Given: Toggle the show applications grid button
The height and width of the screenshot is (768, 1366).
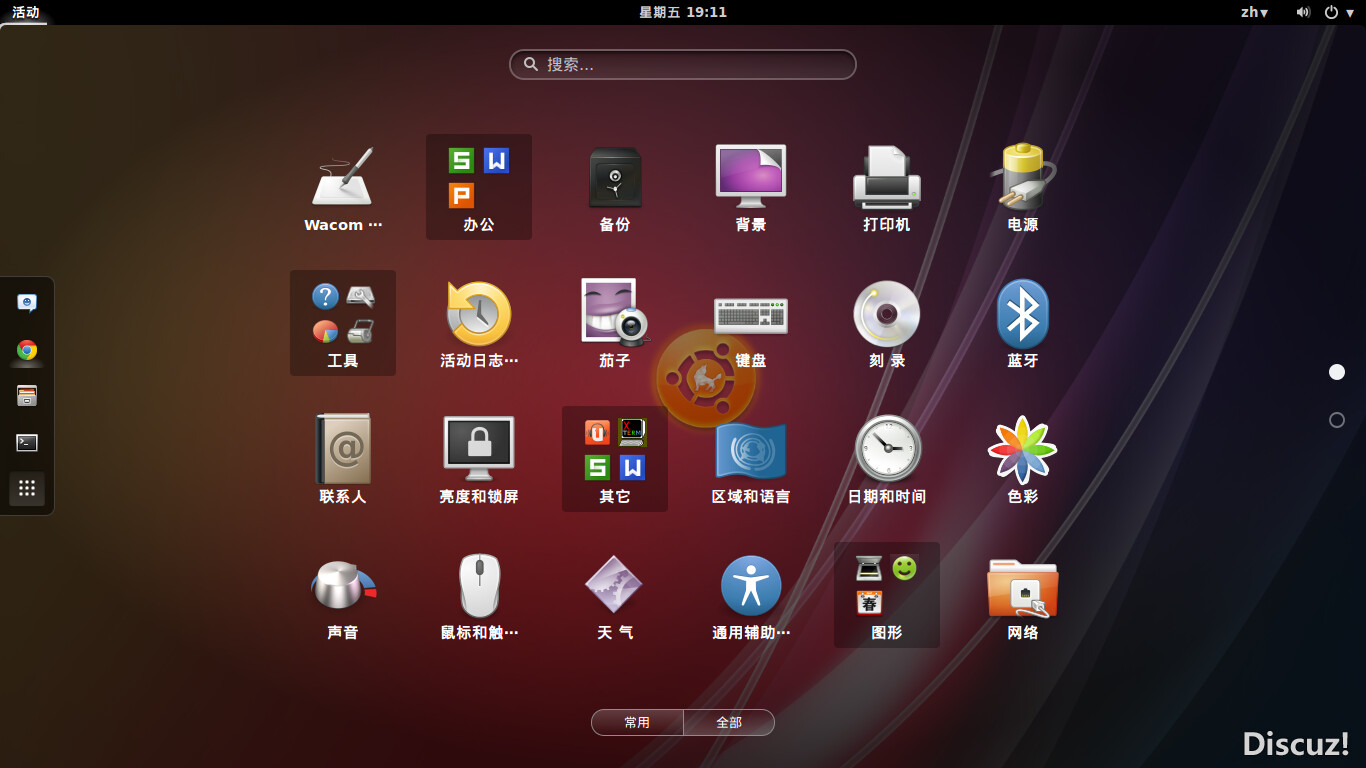Looking at the screenshot, I should coord(27,488).
